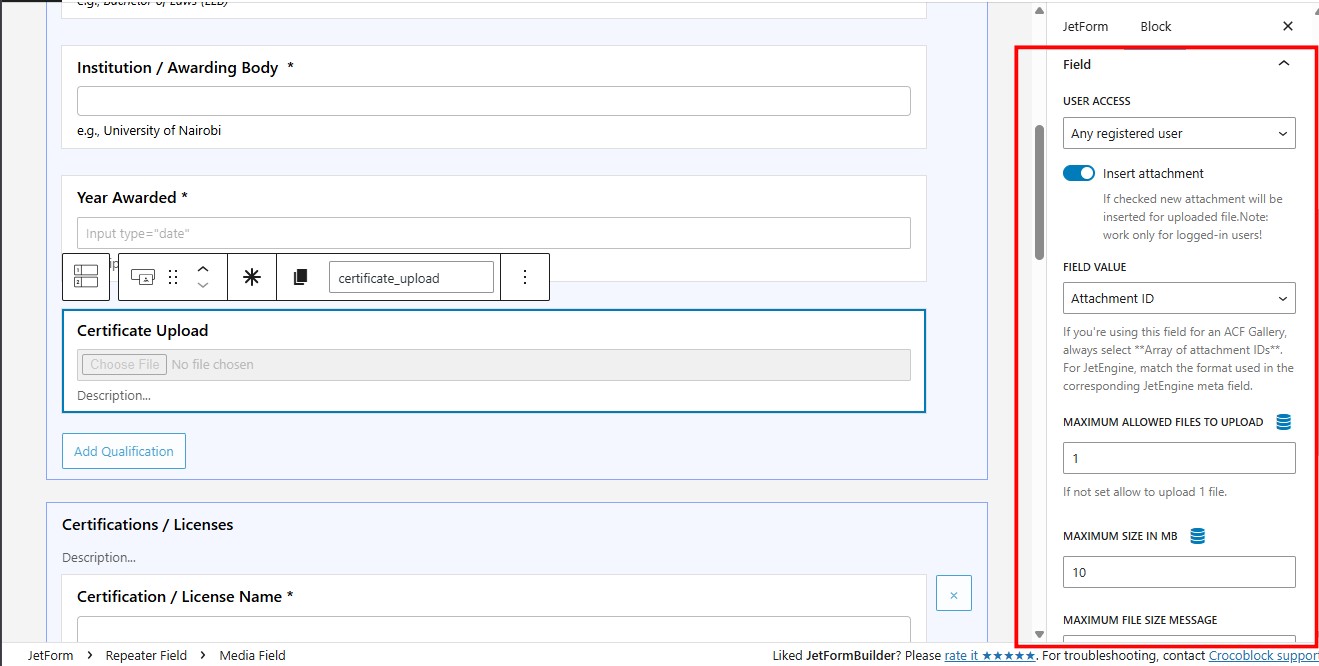Collapse the Field panel section
The width and height of the screenshot is (1319, 666).
tap(1284, 64)
